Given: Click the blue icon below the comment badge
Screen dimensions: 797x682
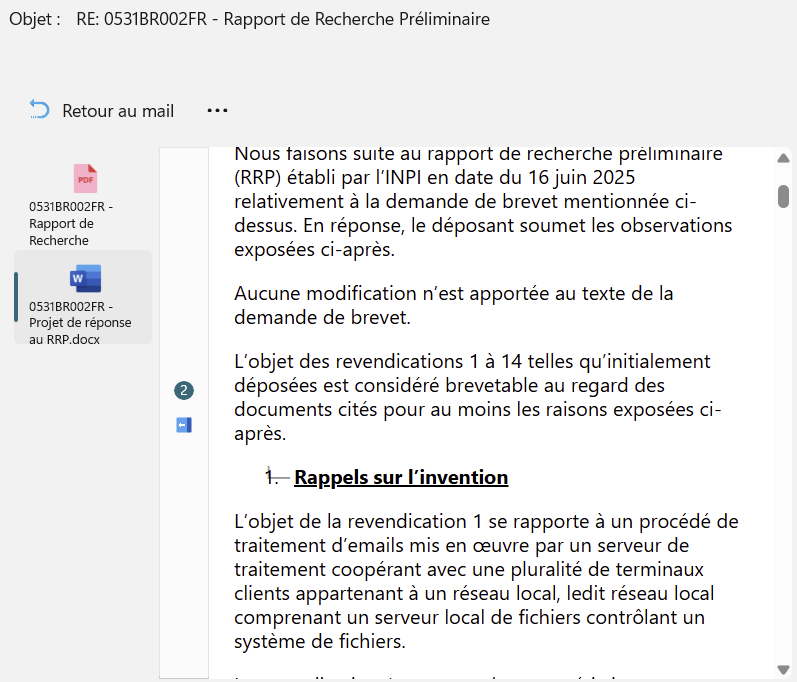Looking at the screenshot, I should [x=183, y=426].
